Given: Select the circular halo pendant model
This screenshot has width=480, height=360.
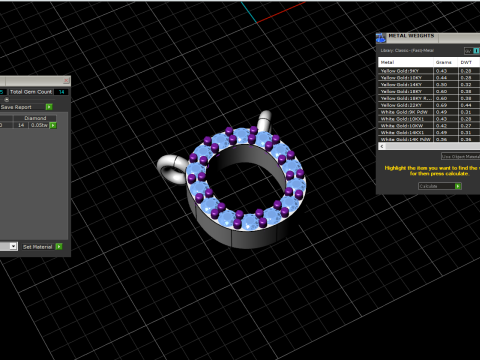Looking at the screenshot, I should coord(246,187).
